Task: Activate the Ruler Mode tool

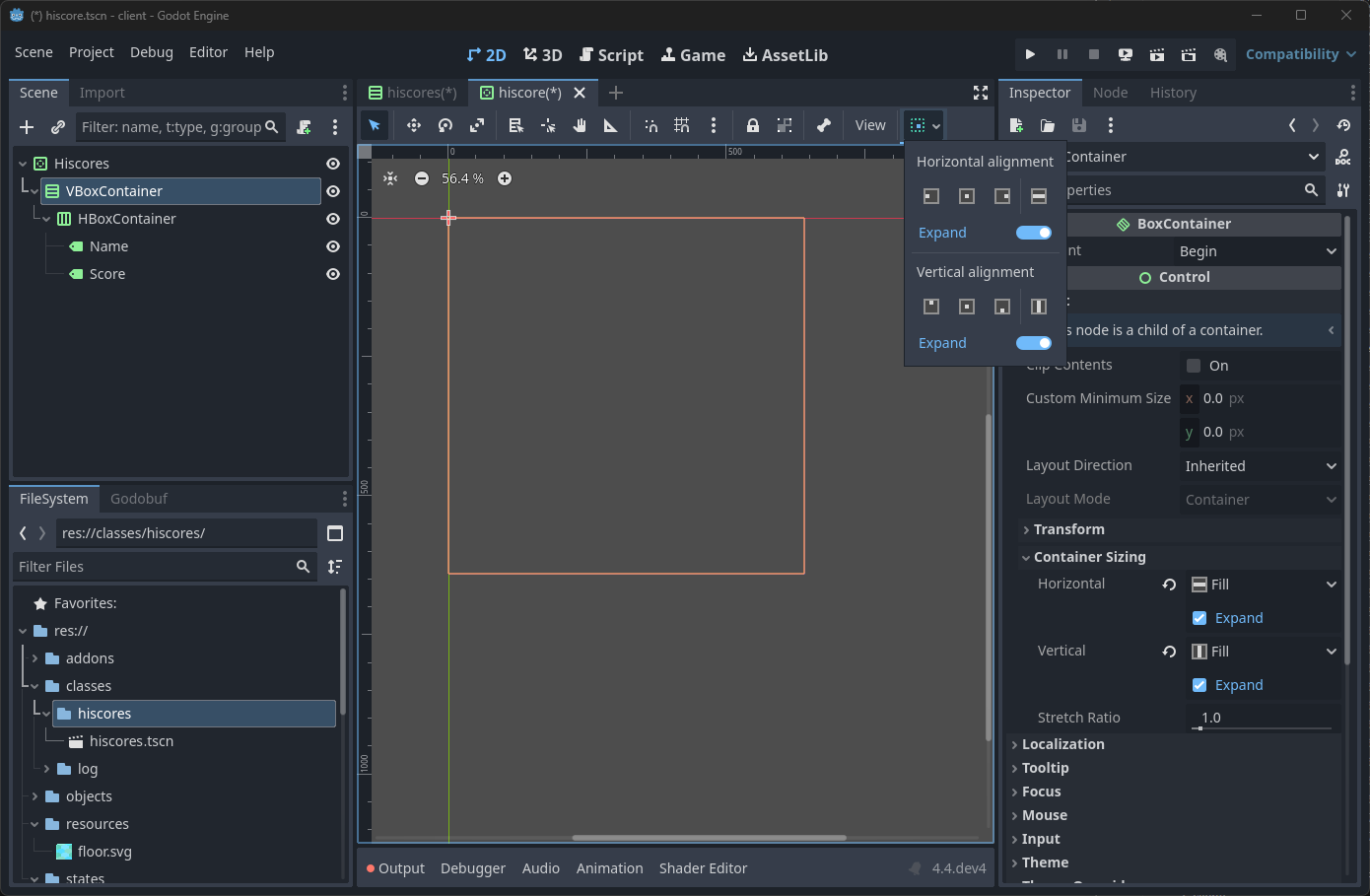Action: click(611, 125)
